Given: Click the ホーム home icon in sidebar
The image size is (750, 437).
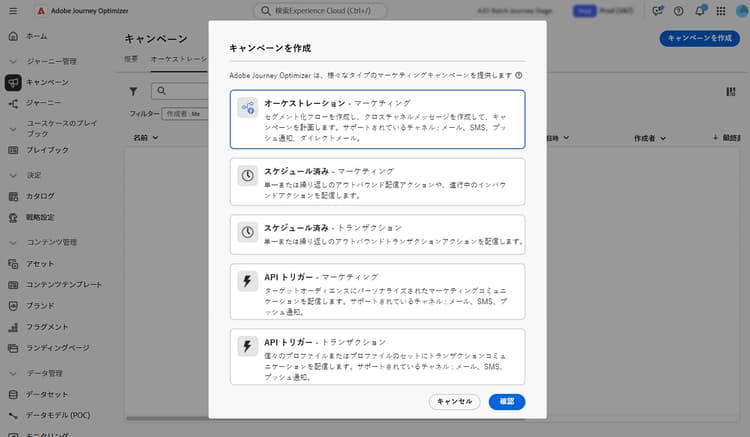Looking at the screenshot, I should point(13,36).
